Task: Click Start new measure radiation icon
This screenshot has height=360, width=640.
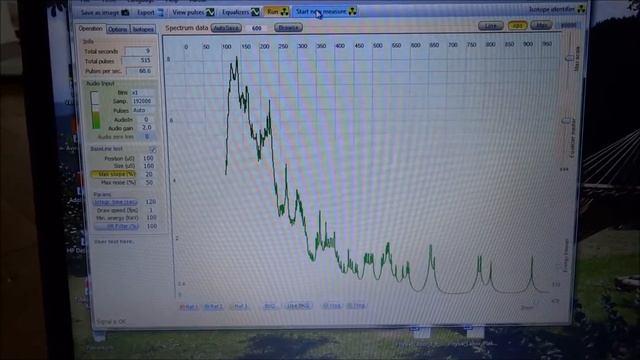Action: click(352, 11)
